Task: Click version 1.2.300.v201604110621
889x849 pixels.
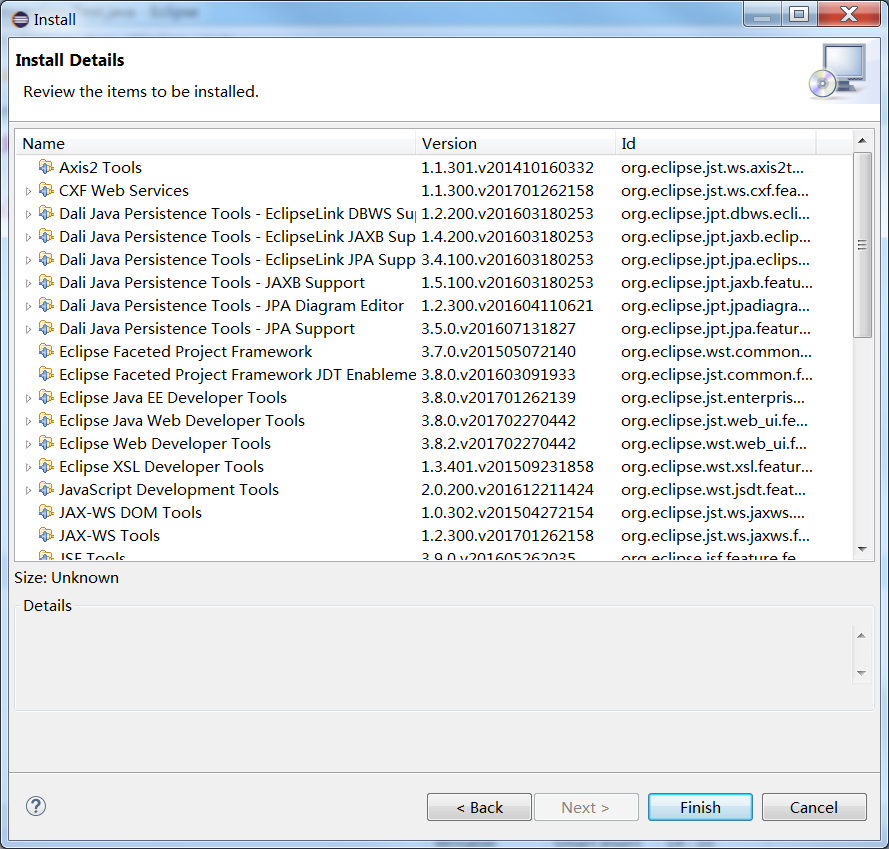Action: 507,305
